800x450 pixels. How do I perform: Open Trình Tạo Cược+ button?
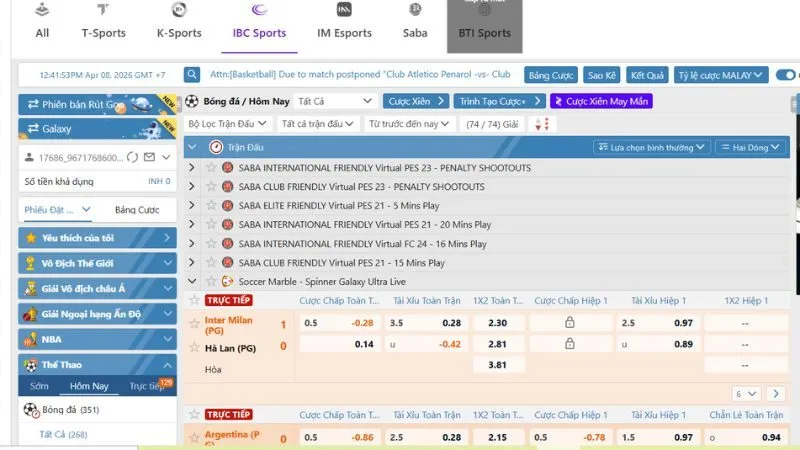click(499, 101)
